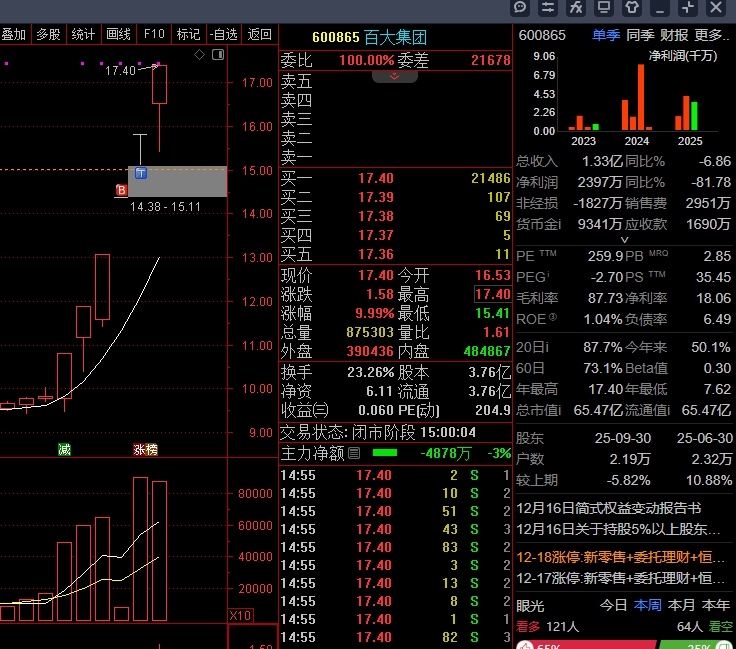The height and width of the screenshot is (649, 736).
Task: Select 本年 in 眼光 section
Action: (716, 605)
